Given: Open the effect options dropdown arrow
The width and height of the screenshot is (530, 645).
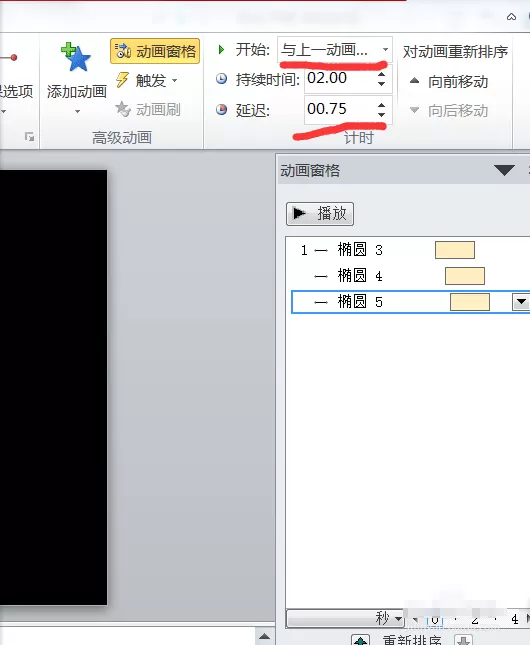Looking at the screenshot, I should point(4,111).
